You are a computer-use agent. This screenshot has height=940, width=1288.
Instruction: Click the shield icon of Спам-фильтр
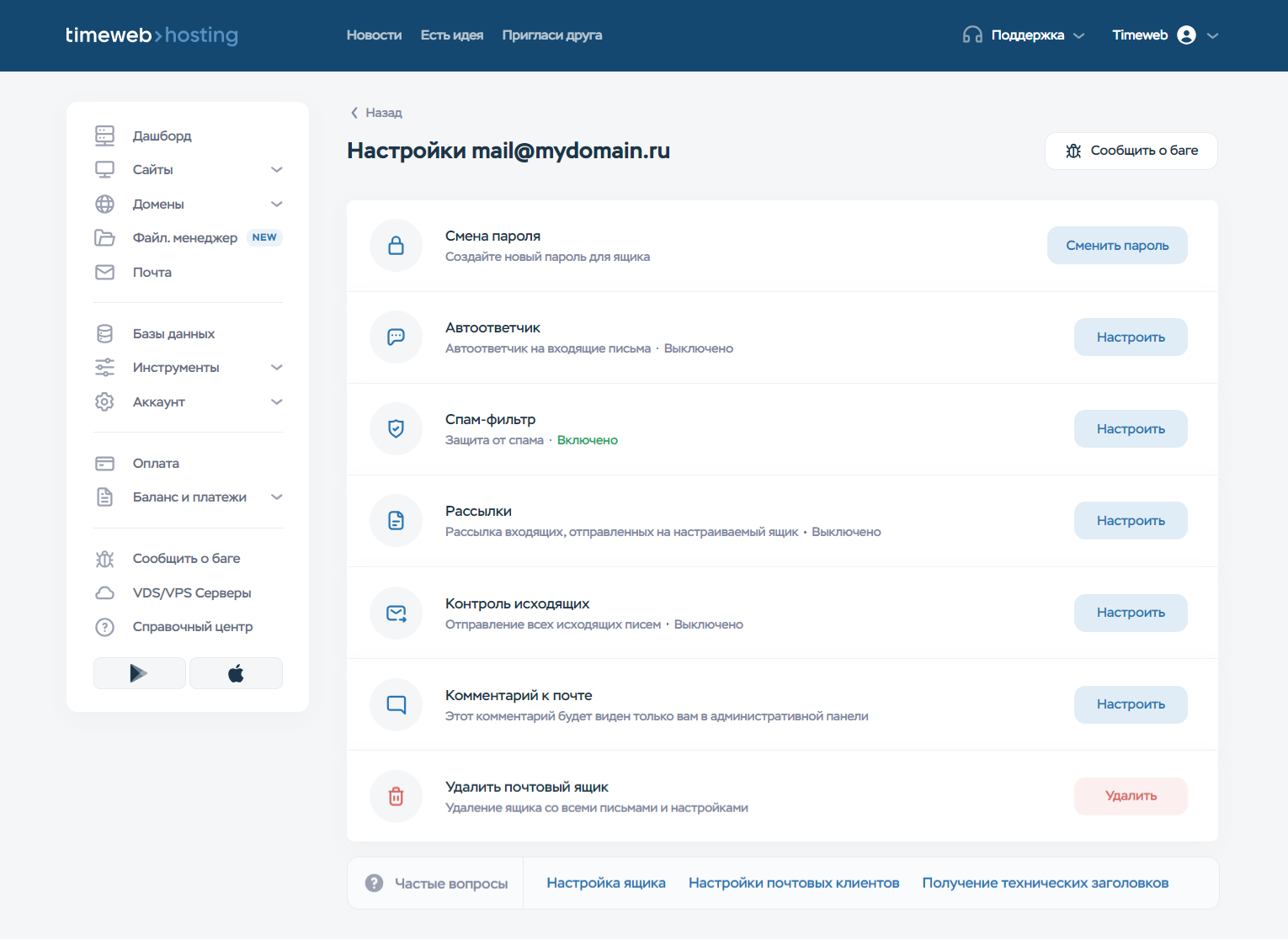(x=396, y=429)
